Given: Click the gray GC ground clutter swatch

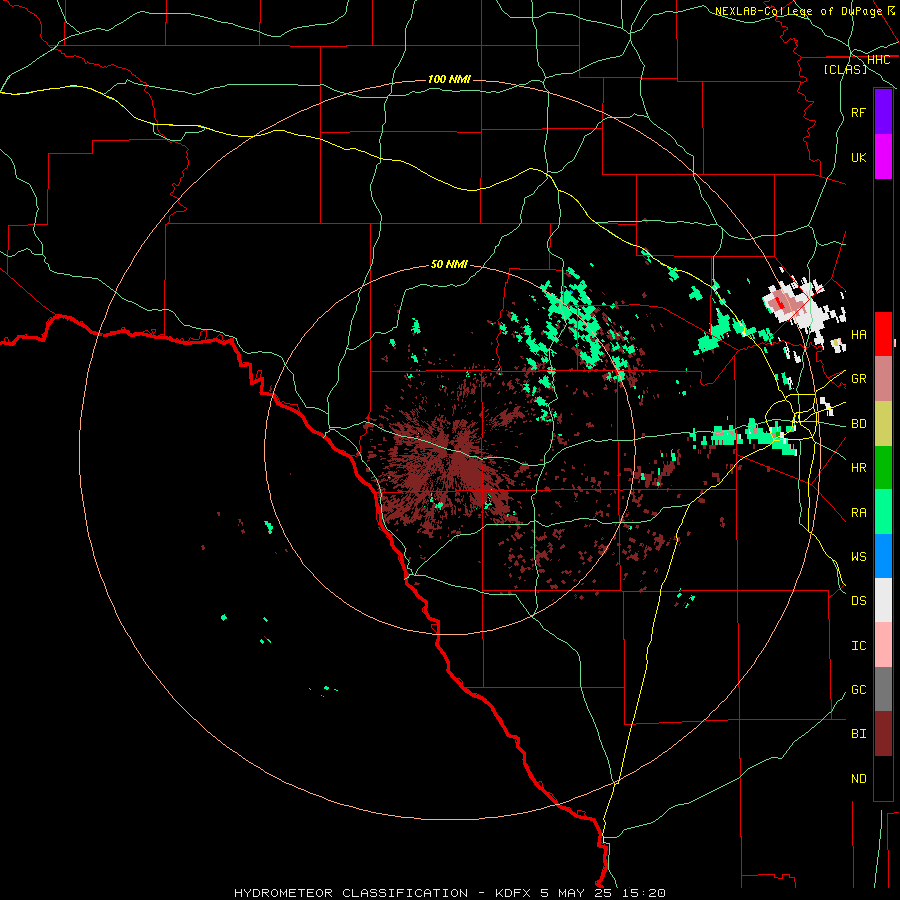Looking at the screenshot, I should (x=883, y=689).
